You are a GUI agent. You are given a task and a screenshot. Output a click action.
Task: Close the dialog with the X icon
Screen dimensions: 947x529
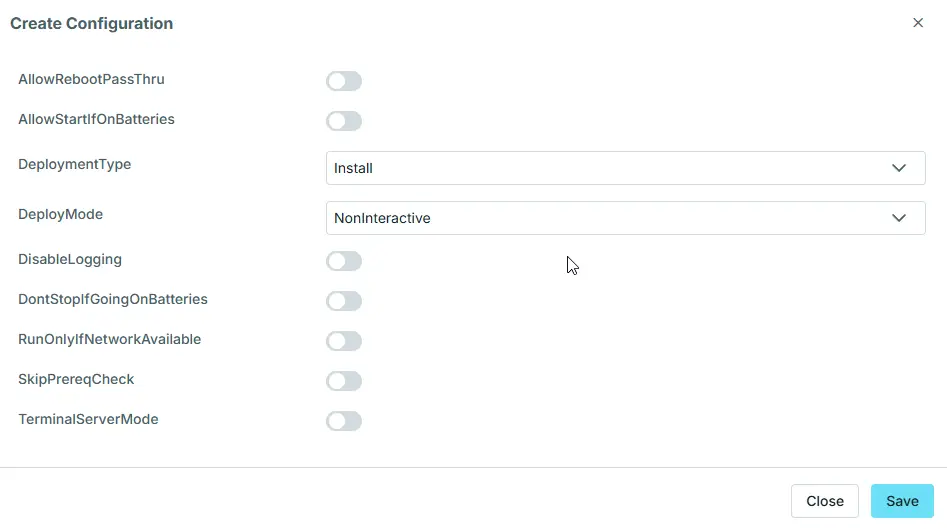(x=918, y=23)
